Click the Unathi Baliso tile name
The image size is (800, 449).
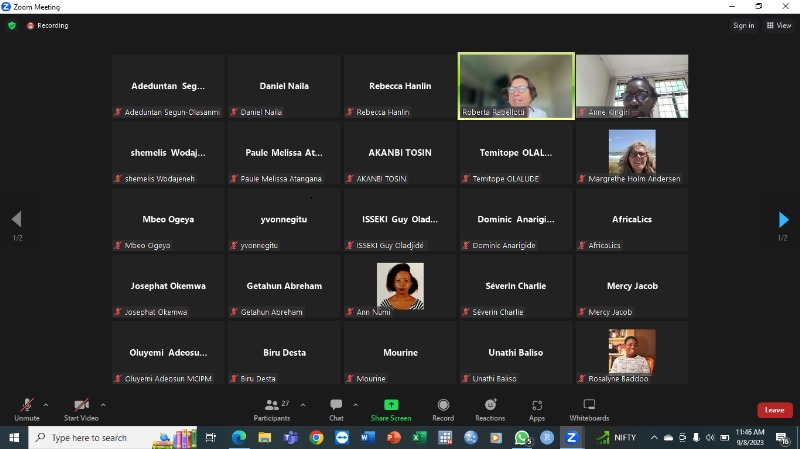516,353
